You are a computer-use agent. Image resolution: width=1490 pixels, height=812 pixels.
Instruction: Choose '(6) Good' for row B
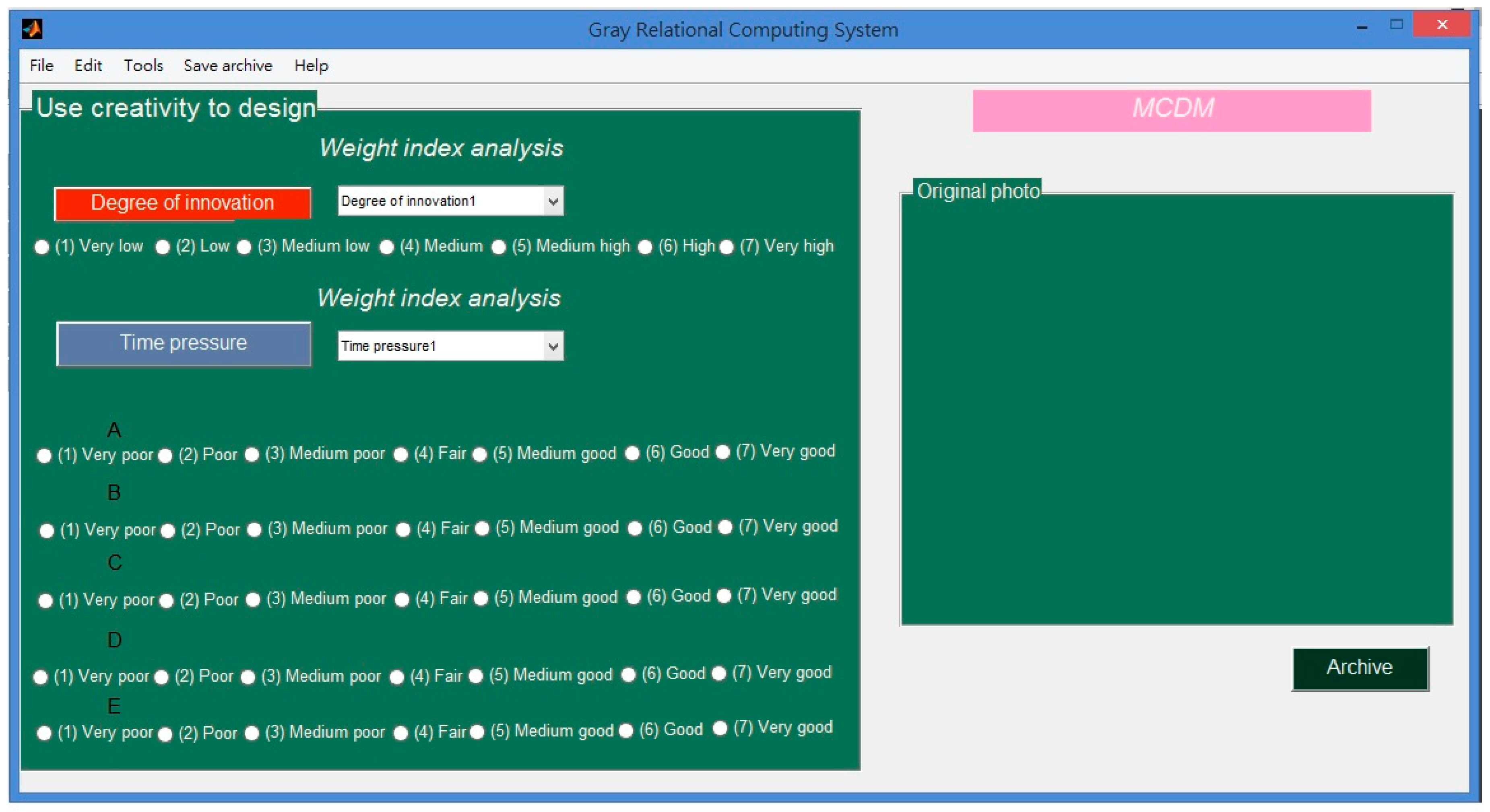(635, 529)
